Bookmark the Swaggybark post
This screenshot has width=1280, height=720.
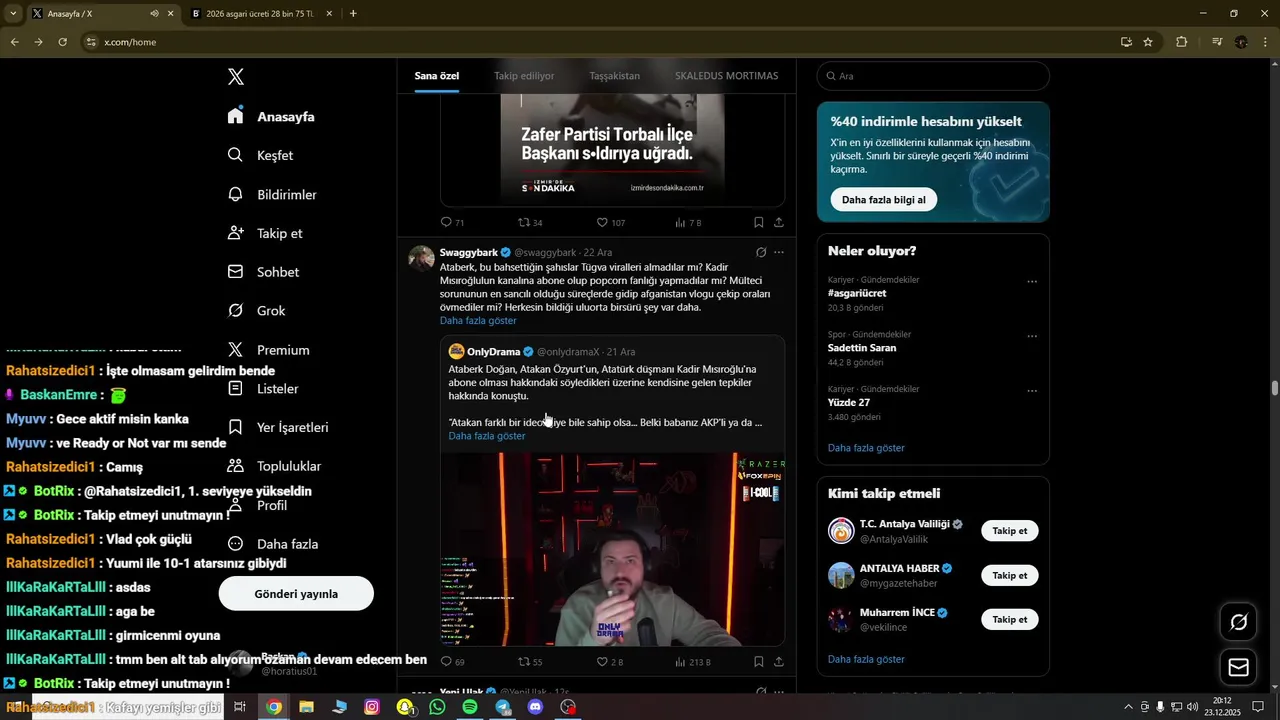click(x=758, y=662)
